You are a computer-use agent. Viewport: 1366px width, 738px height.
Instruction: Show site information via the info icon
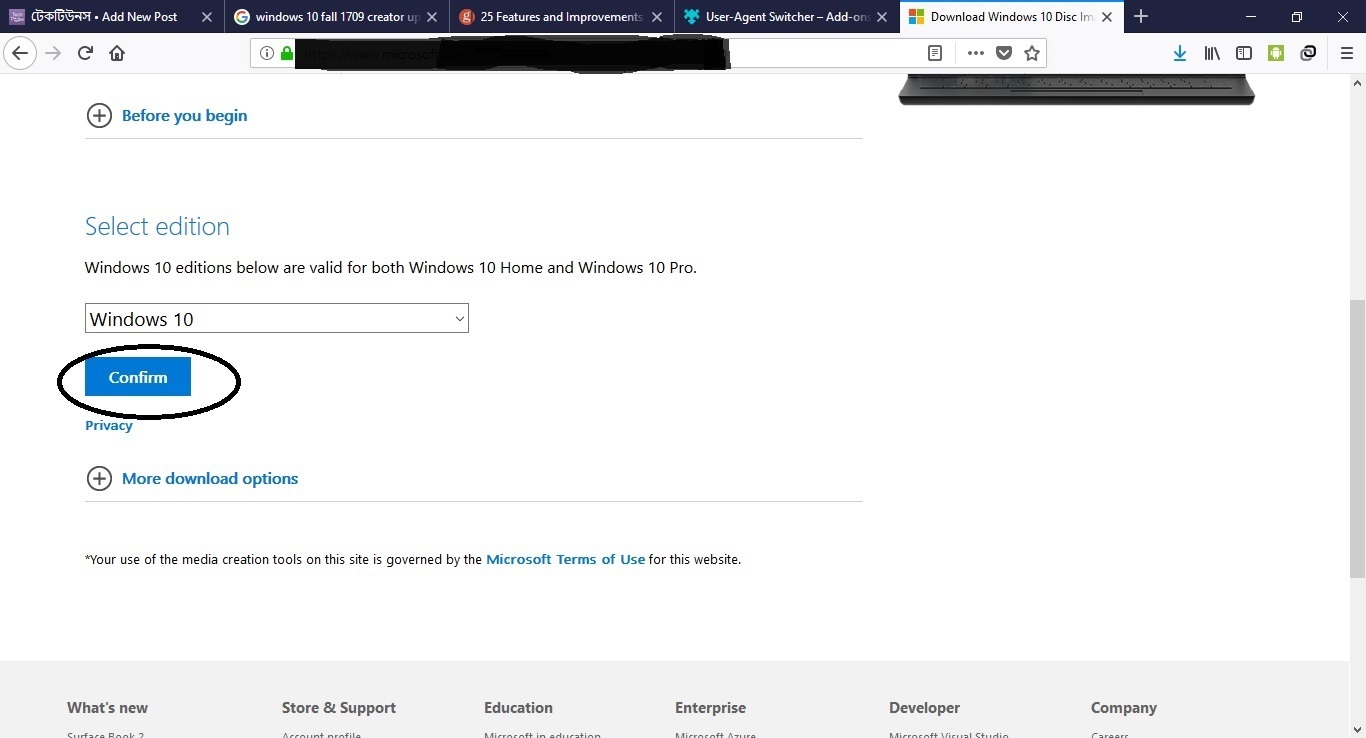(267, 54)
